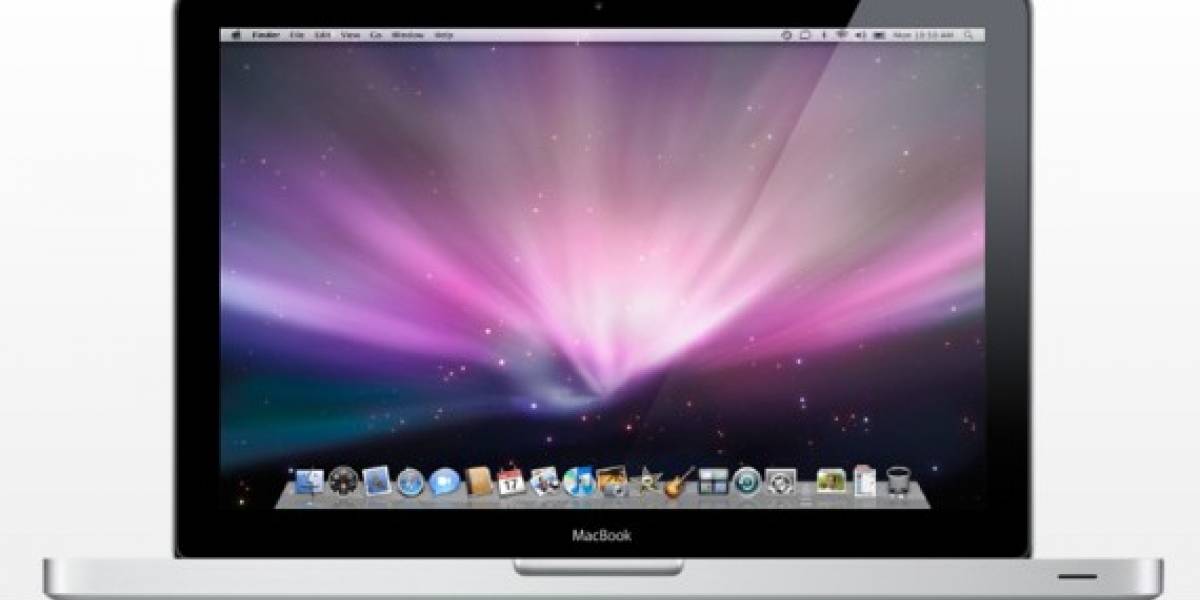This screenshot has height=600, width=1200.
Task: Launch iPhoto from the Dock
Action: (x=612, y=482)
